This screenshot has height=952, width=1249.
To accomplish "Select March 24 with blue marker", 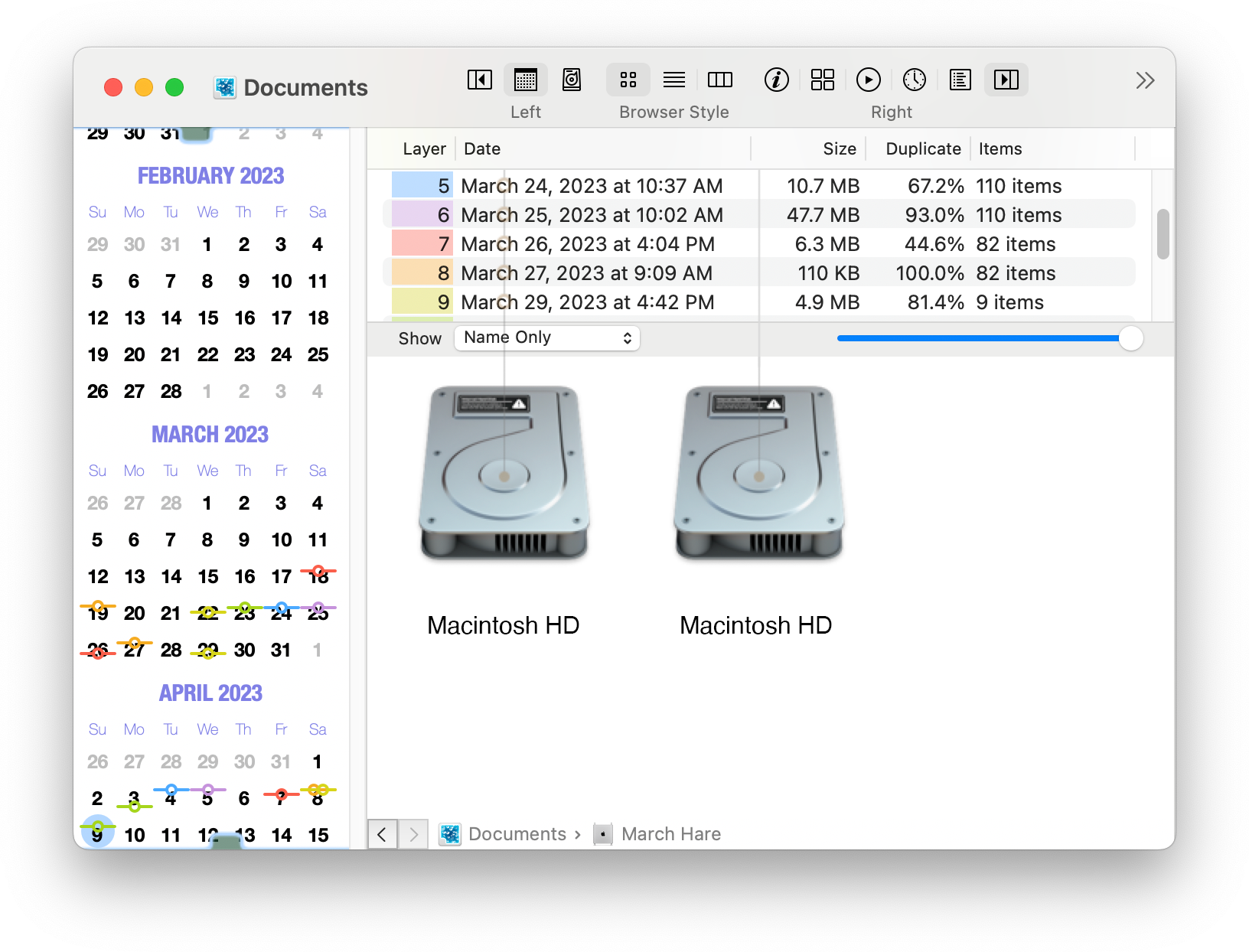I will [281, 612].
